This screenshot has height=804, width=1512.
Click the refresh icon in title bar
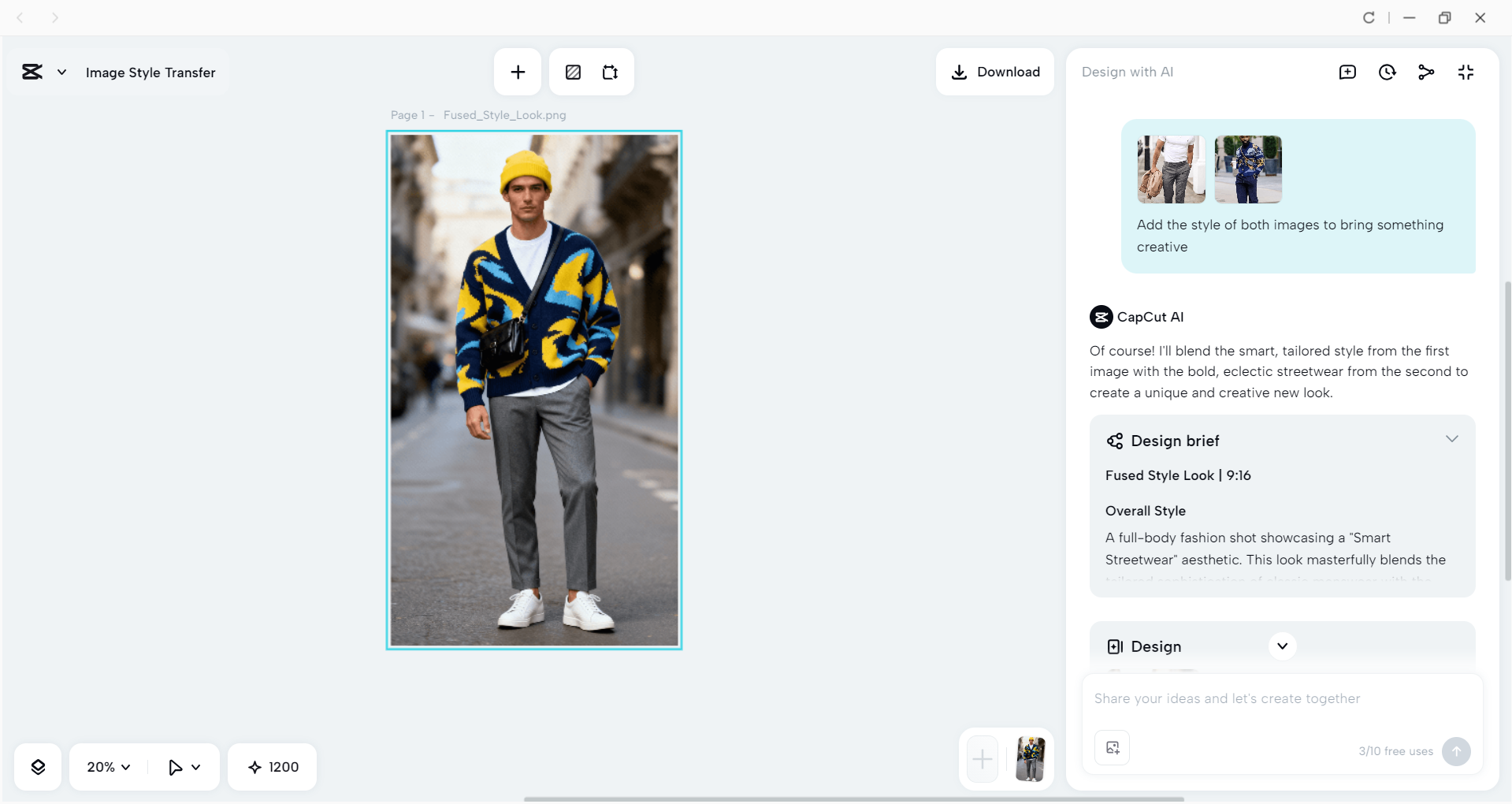click(x=1369, y=17)
